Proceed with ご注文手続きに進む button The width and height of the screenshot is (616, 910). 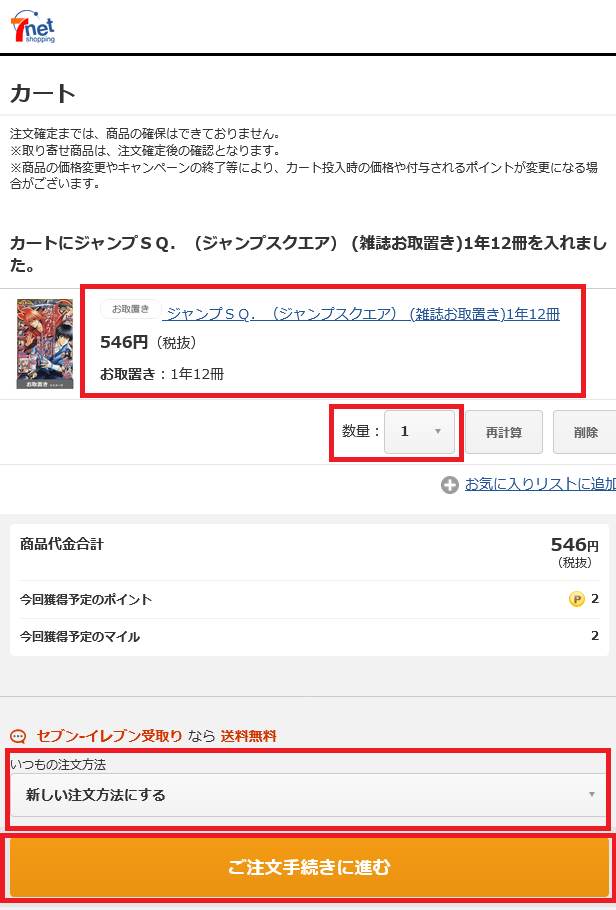coord(308,868)
